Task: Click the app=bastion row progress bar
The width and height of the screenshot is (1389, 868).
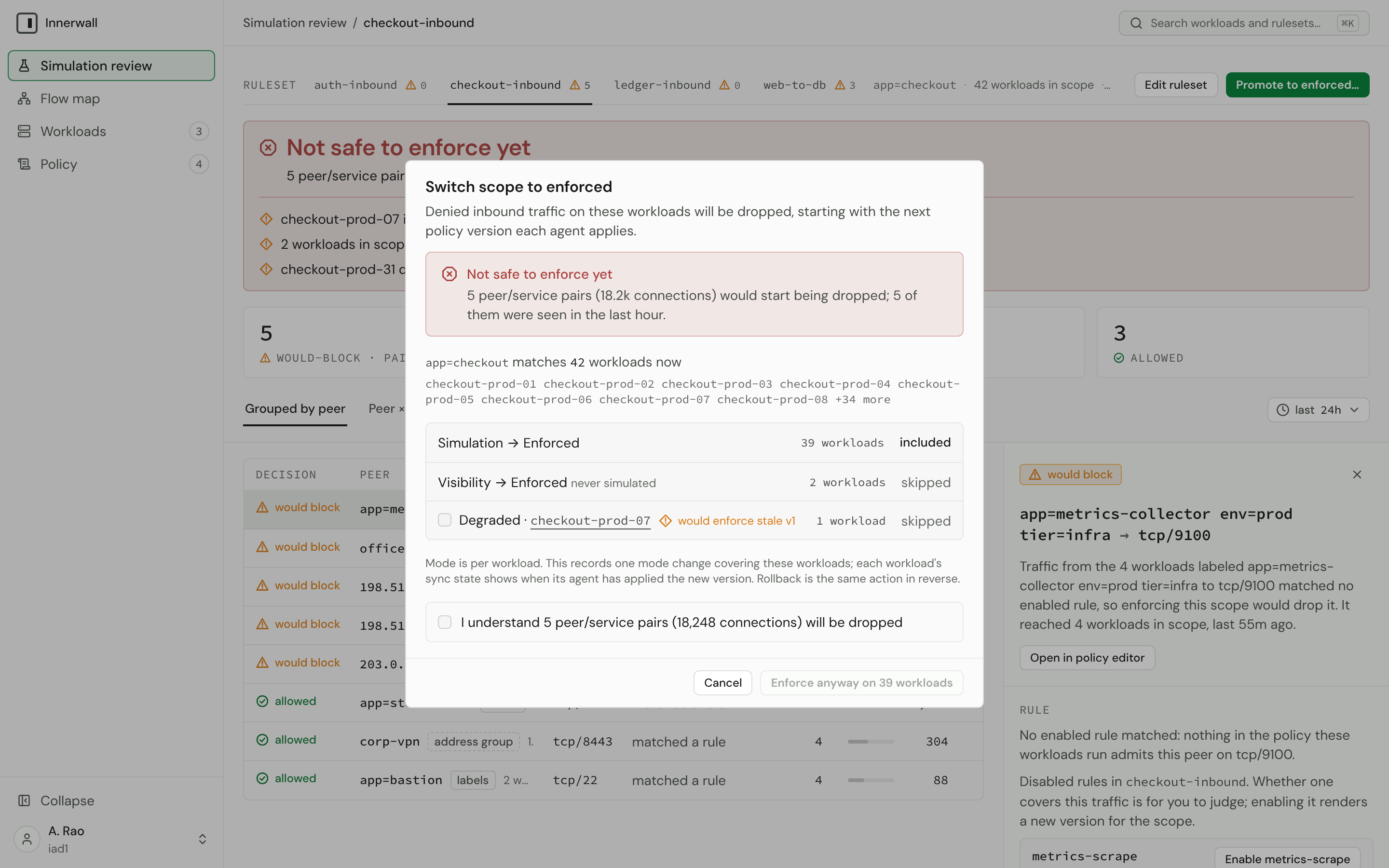Action: (x=870, y=780)
